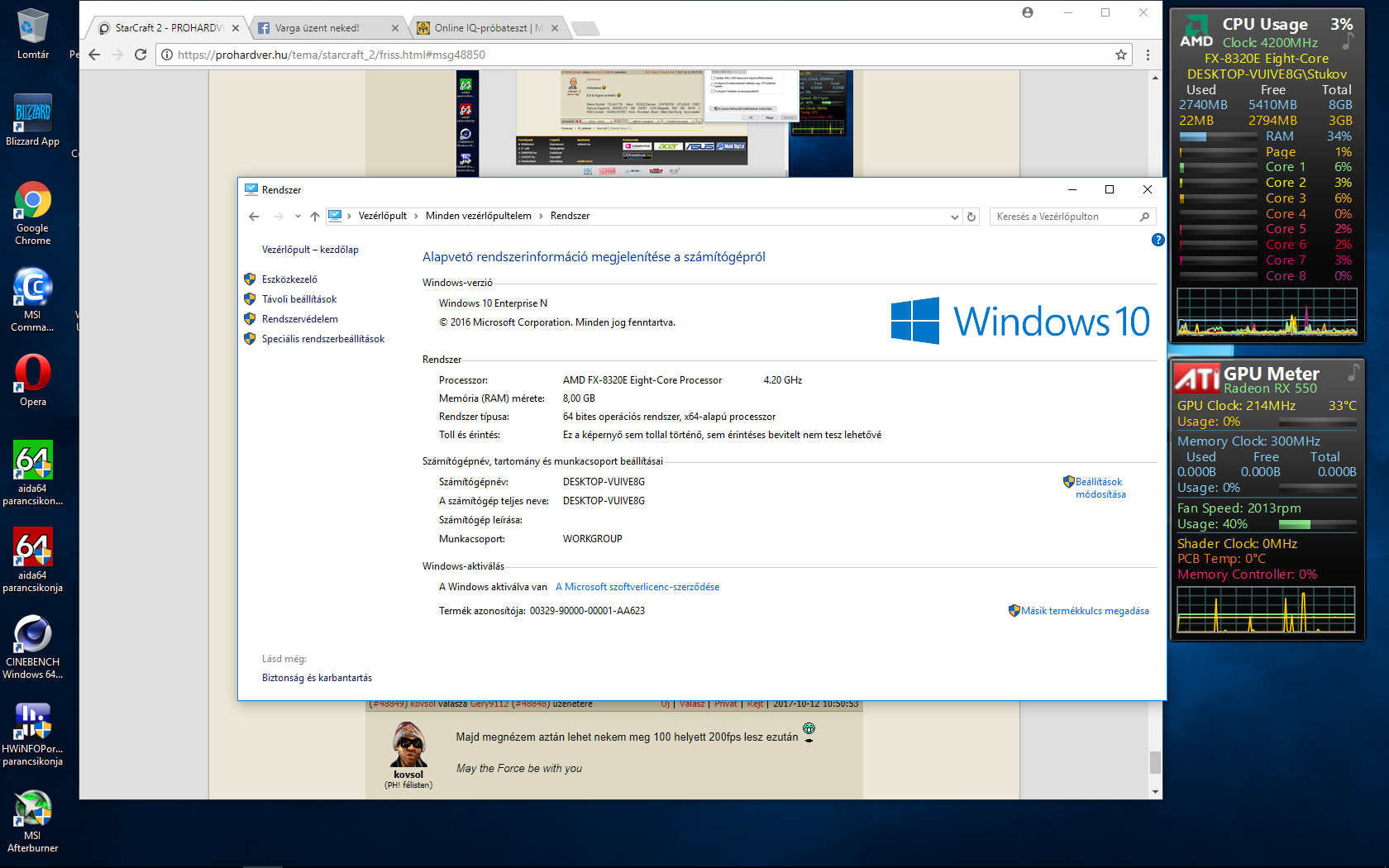This screenshot has width=1389, height=868.
Task: Click the music note on CPU Usage gadget
Action: [1348, 40]
